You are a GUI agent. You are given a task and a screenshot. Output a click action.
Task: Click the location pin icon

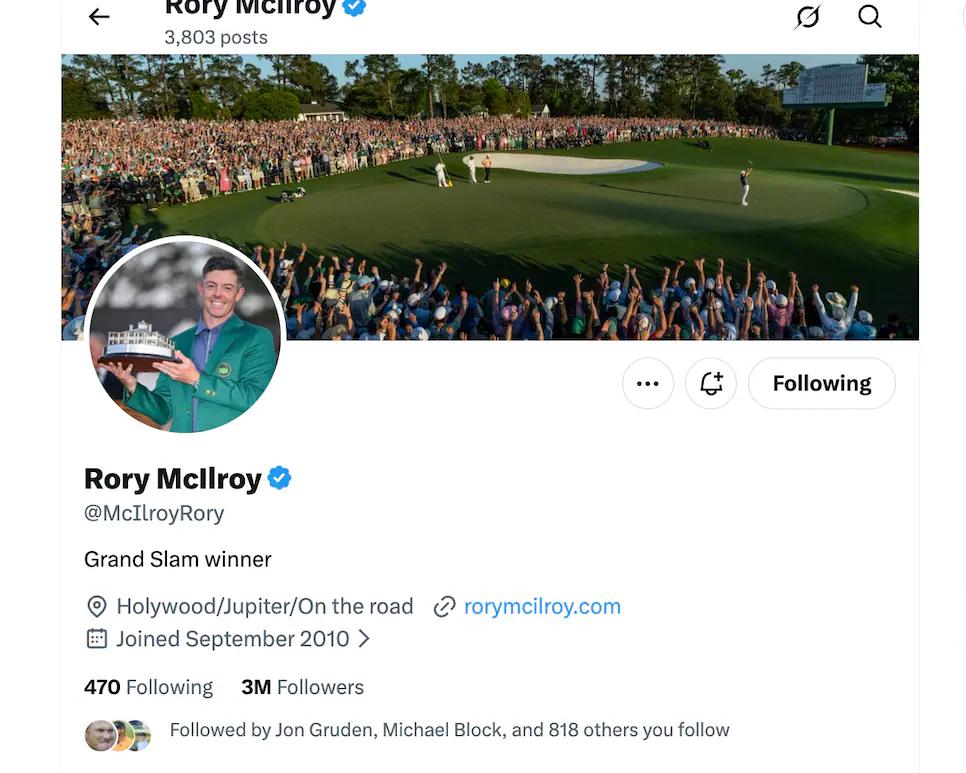(x=97, y=607)
